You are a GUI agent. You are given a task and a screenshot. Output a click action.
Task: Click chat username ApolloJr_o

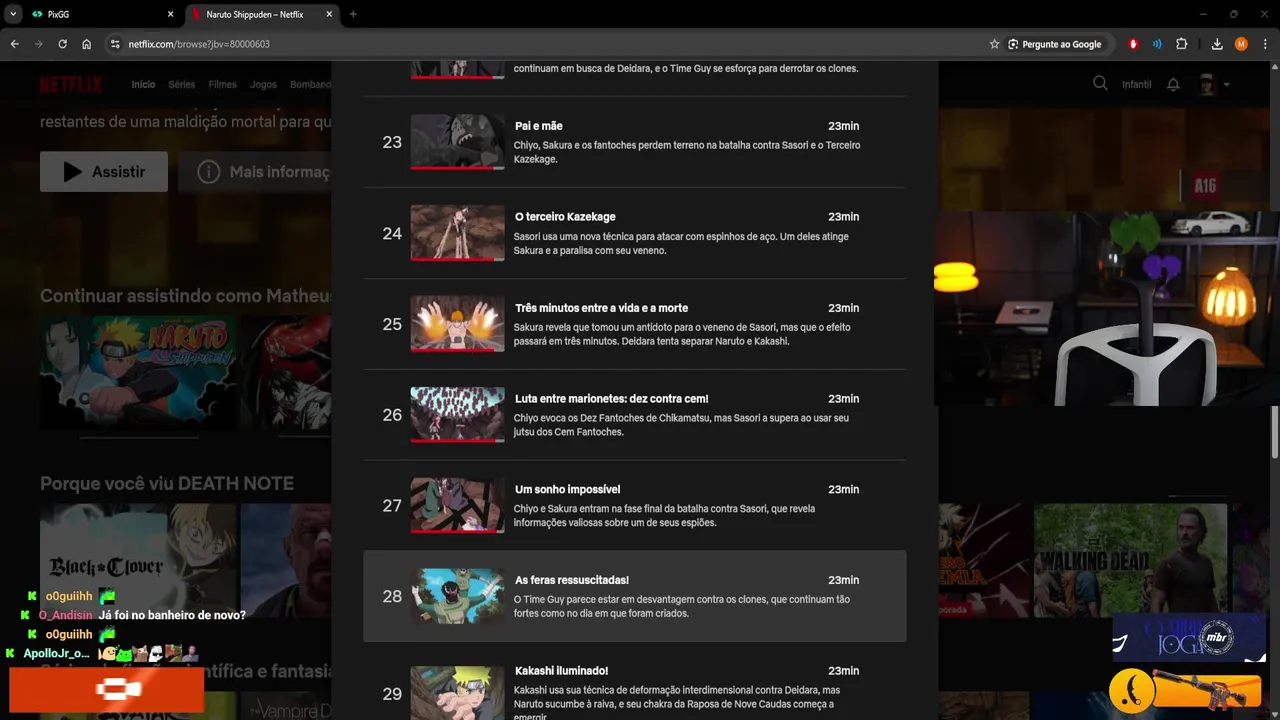pyautogui.click(x=57, y=653)
